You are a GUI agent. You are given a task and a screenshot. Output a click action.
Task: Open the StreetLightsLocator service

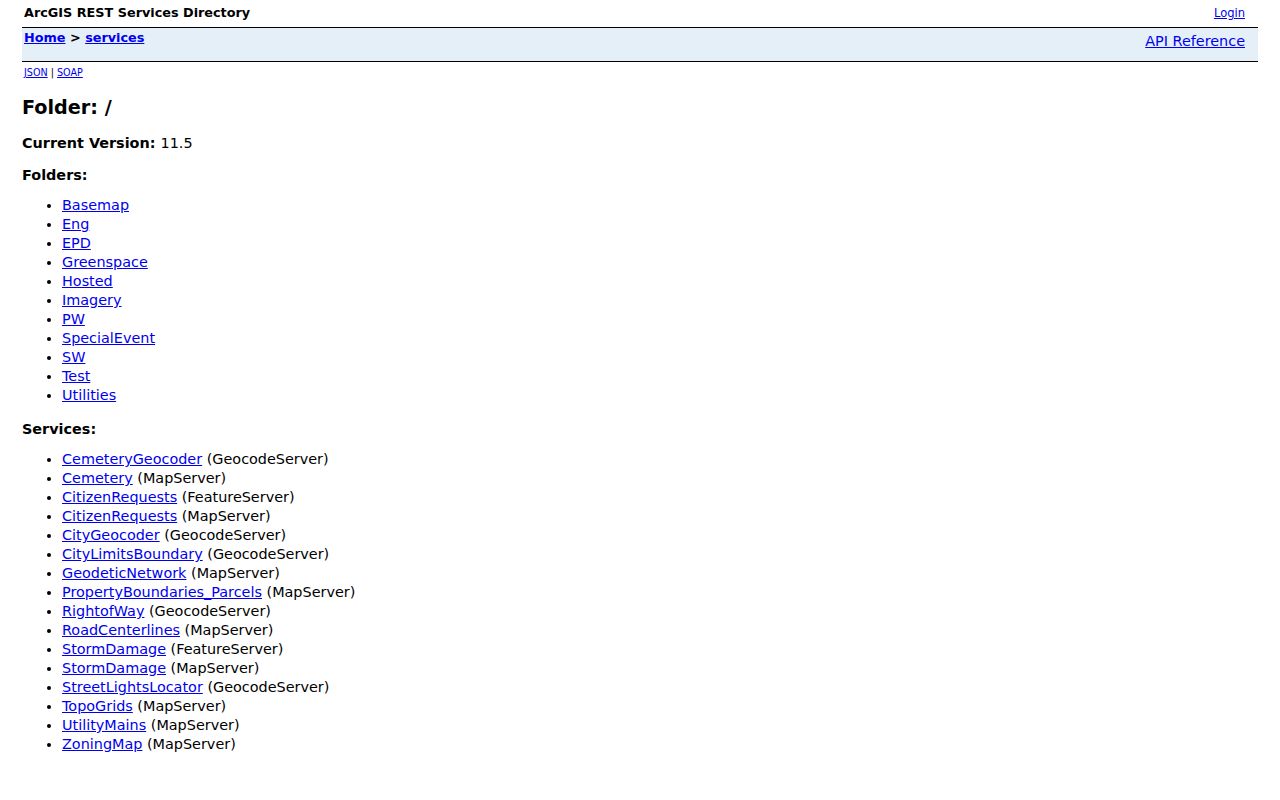[132, 687]
